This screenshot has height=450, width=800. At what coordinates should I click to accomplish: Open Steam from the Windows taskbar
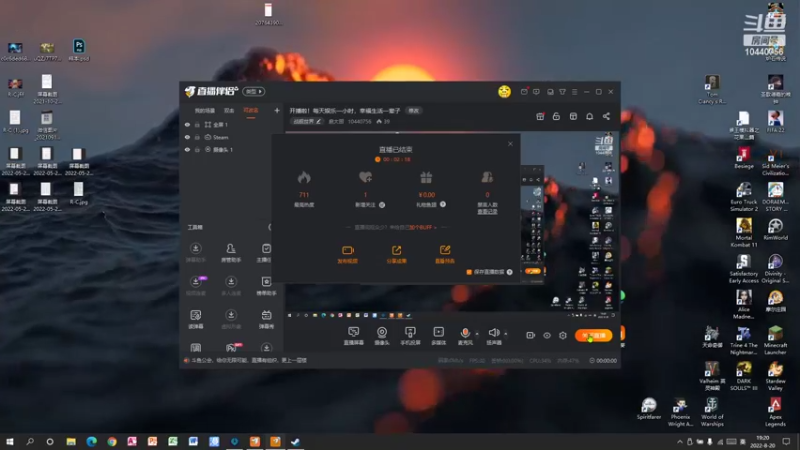pyautogui.click(x=295, y=442)
